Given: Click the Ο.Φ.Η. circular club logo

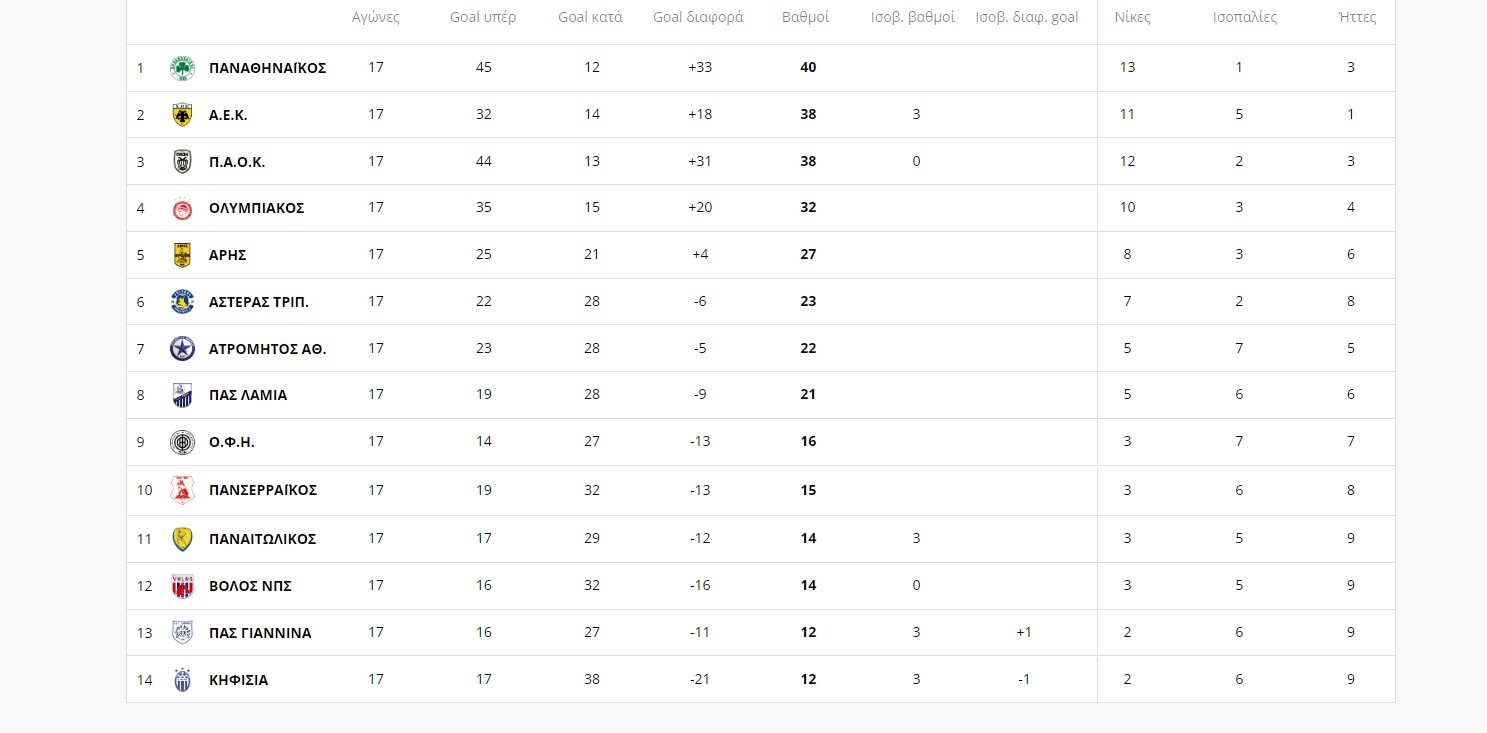Looking at the screenshot, I should (182, 442).
